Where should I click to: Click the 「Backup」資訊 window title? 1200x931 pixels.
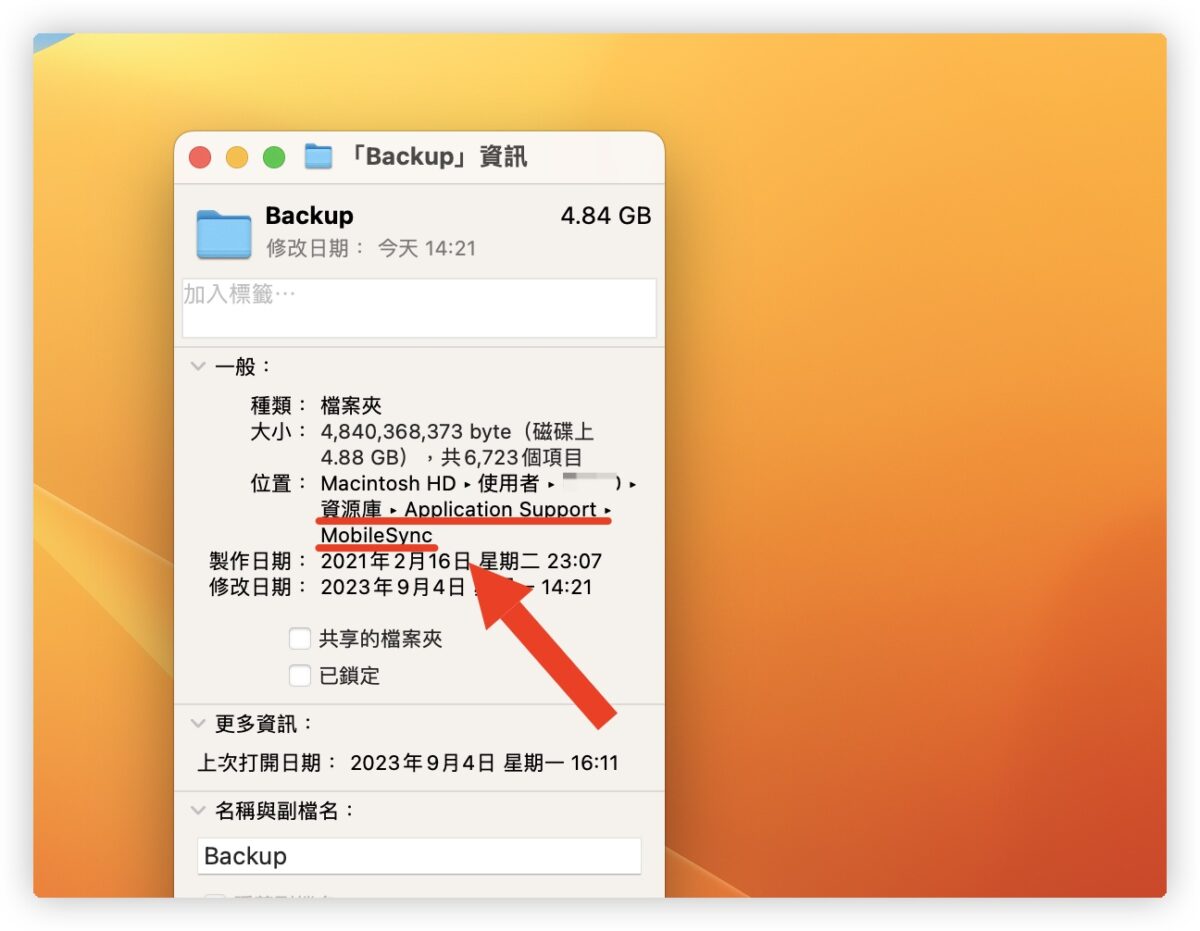click(436, 157)
